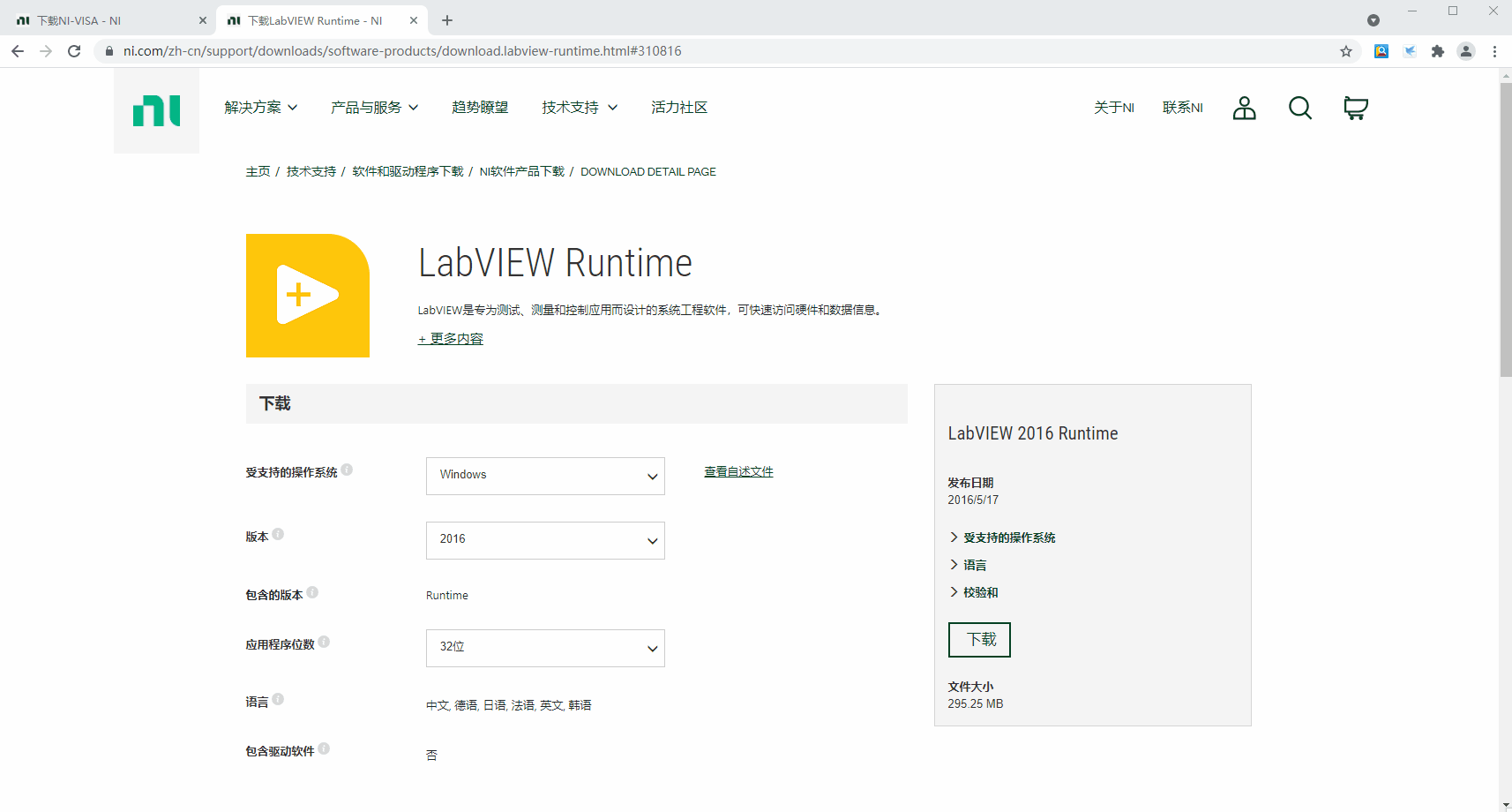Bookmark page with star icon

1346,51
